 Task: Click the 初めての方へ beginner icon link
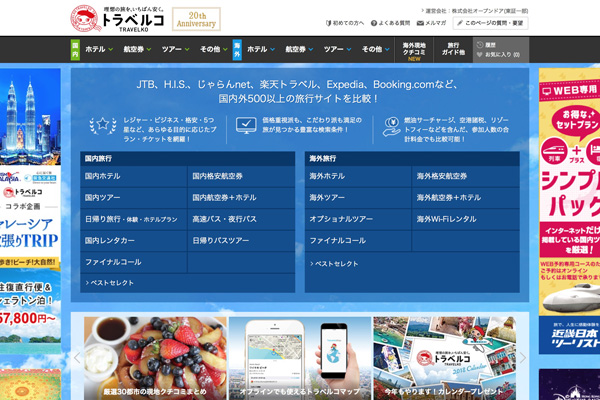[345, 23]
